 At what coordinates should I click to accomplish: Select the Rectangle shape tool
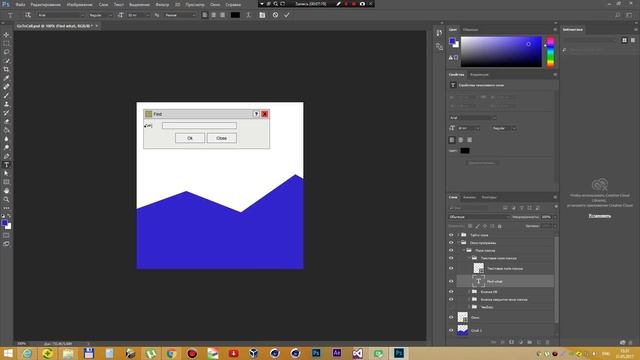coord(6,182)
